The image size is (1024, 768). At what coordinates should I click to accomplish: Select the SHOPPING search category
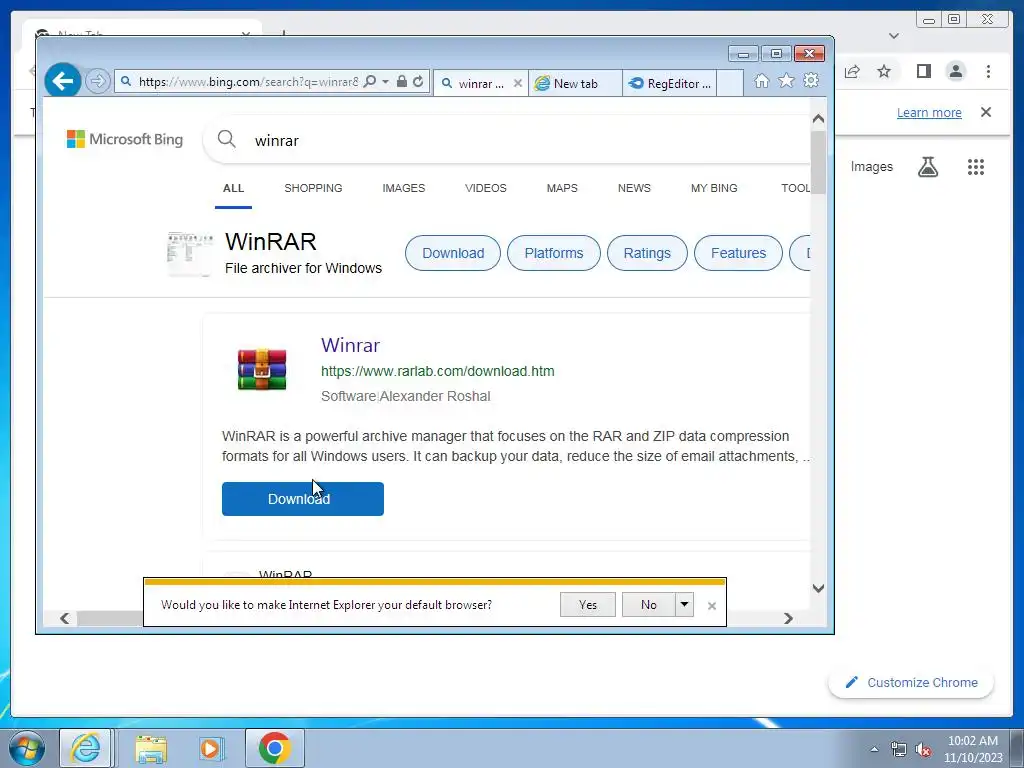[313, 188]
